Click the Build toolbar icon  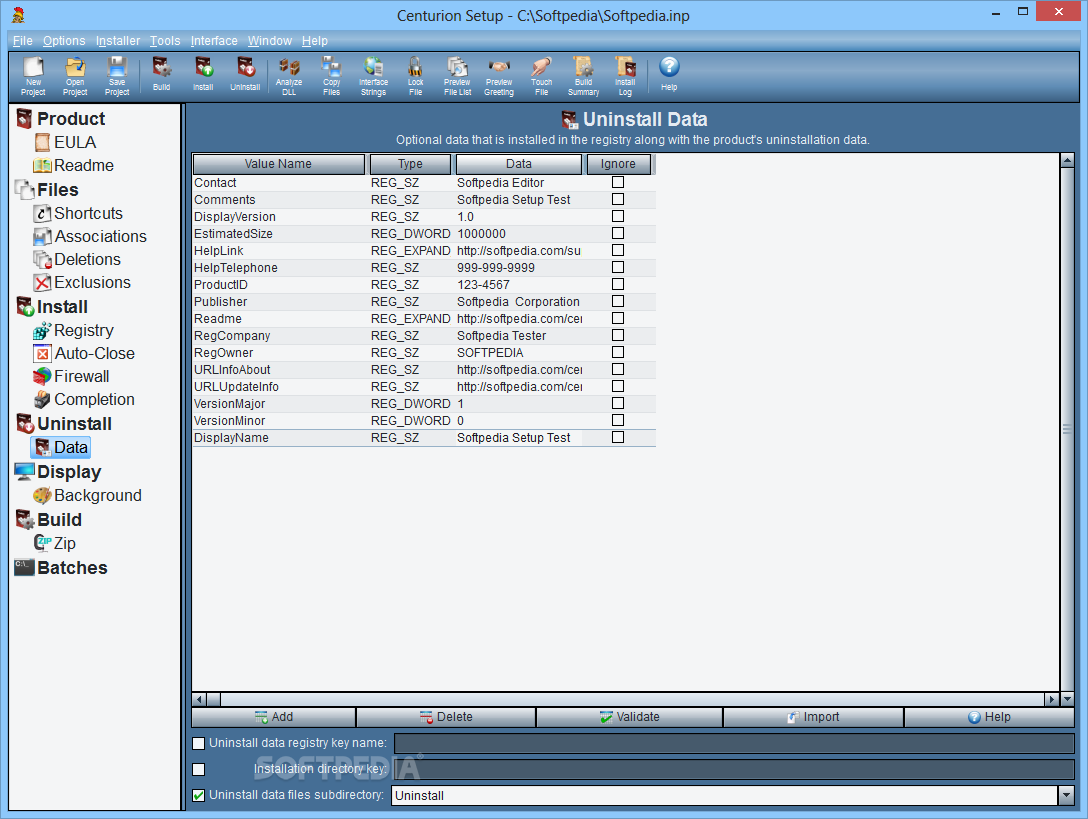161,74
